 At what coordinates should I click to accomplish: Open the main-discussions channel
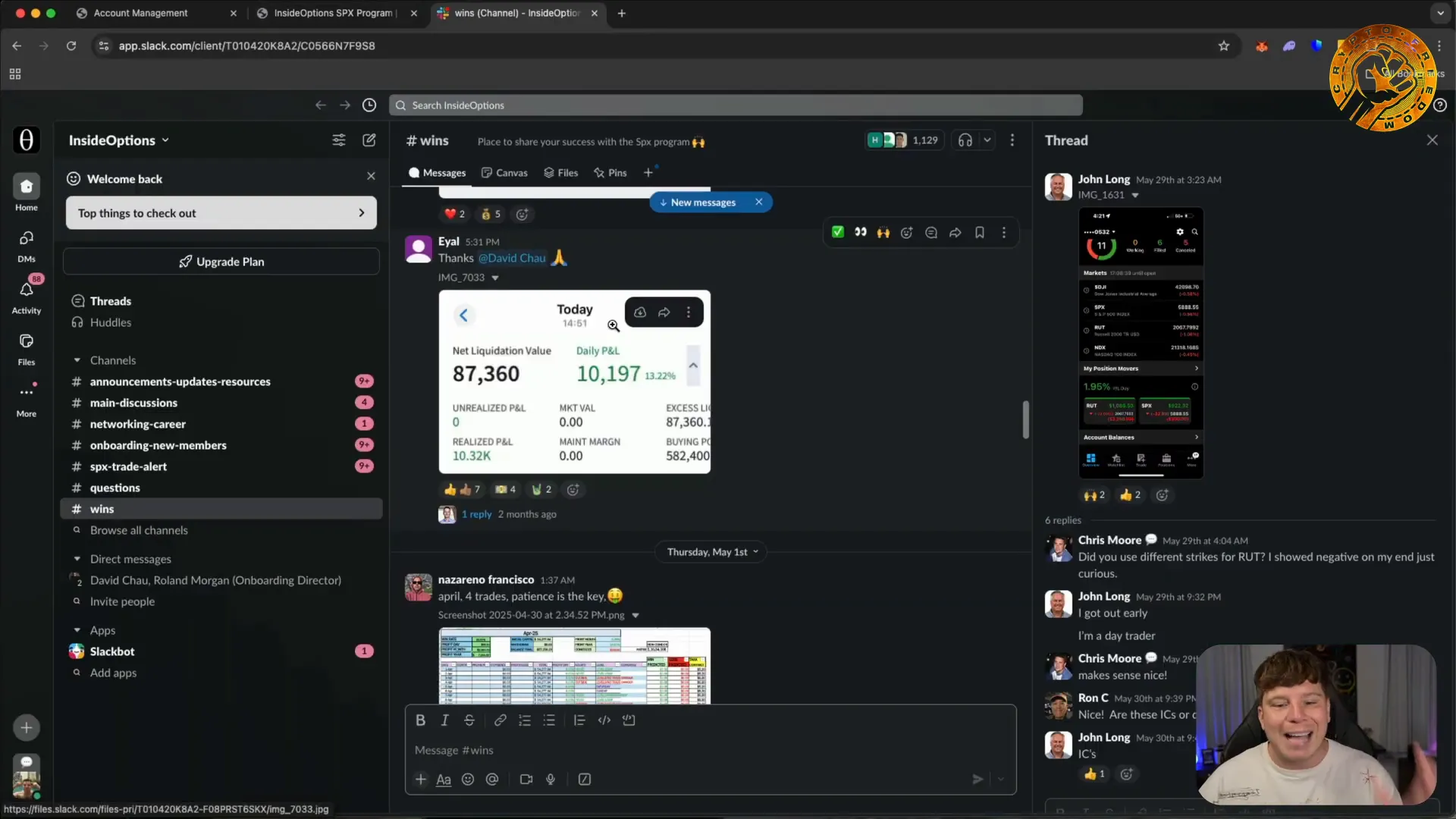pyautogui.click(x=221, y=403)
